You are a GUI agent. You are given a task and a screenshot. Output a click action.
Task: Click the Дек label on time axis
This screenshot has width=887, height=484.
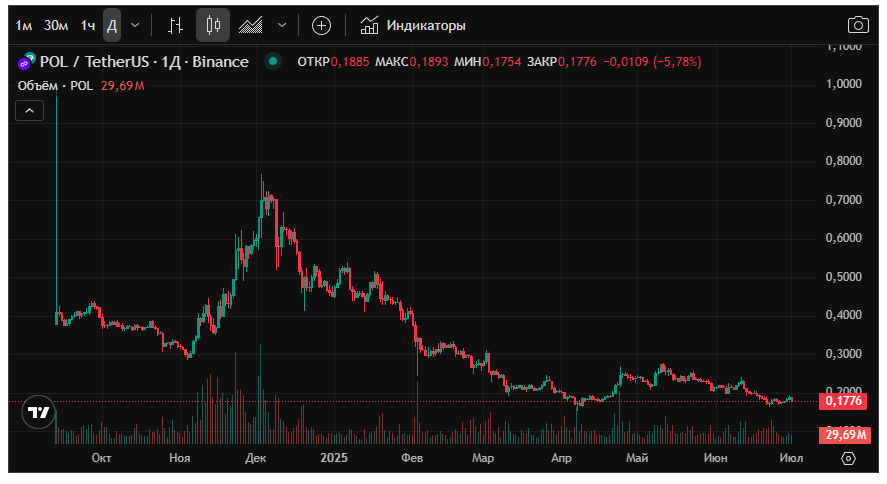click(x=256, y=458)
